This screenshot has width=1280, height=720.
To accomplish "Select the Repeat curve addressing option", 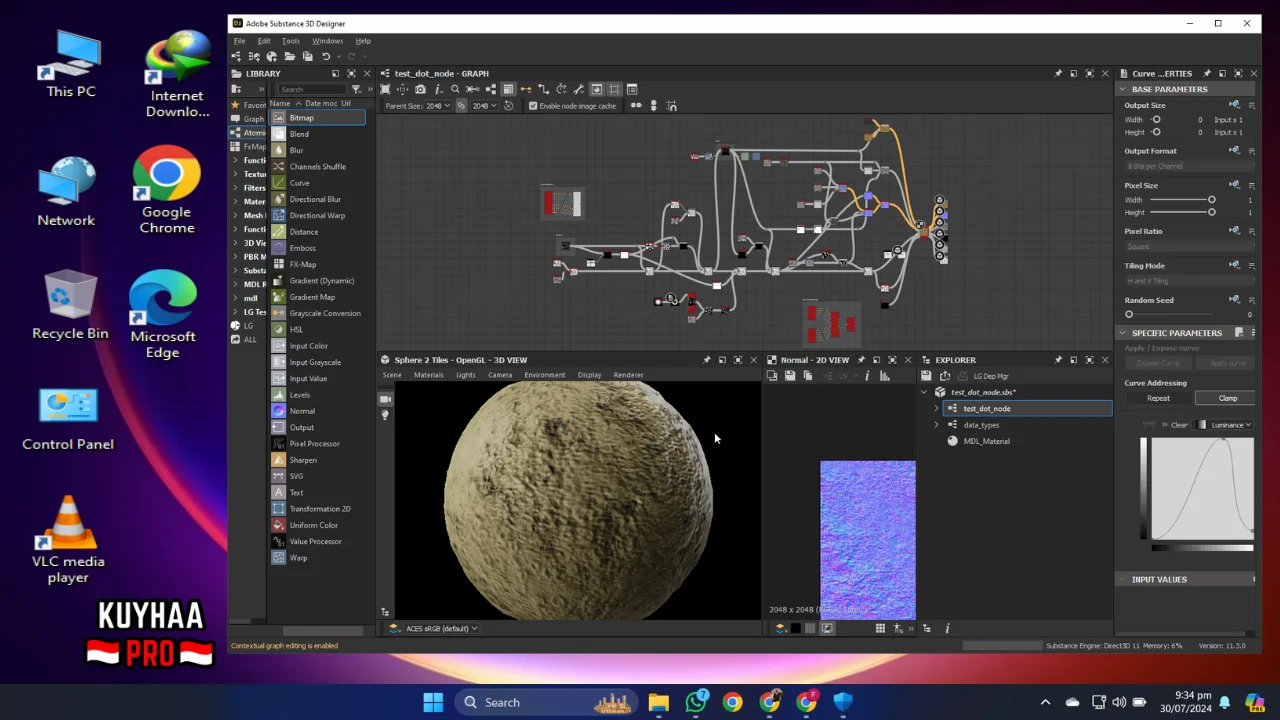I will [1158, 398].
